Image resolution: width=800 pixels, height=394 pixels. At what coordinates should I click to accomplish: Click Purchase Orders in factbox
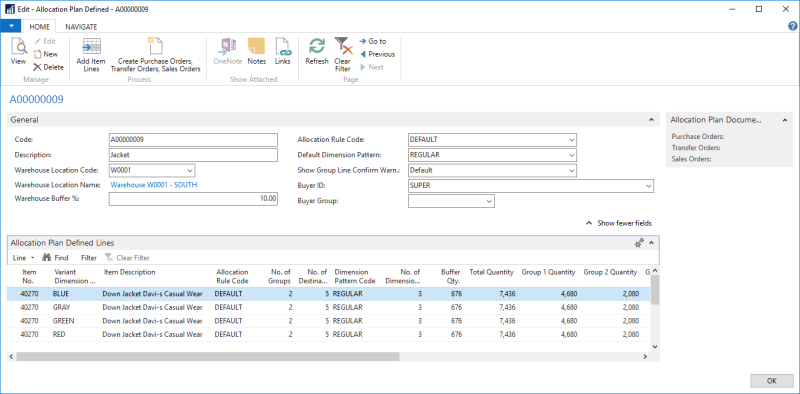(698, 137)
